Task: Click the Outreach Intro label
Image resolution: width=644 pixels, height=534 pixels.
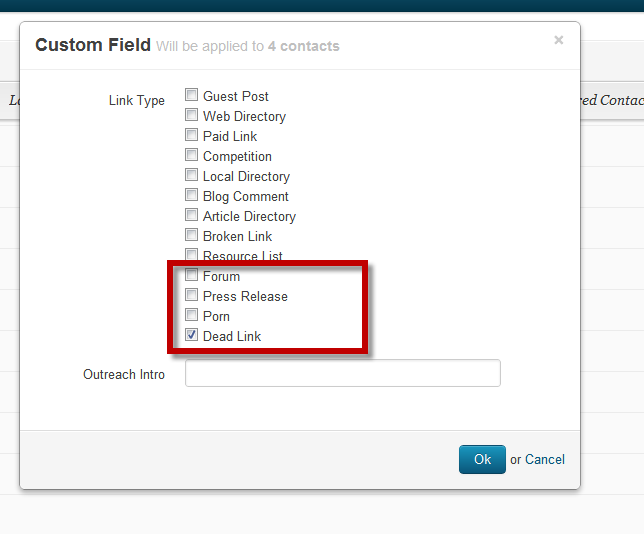Action: point(124,374)
